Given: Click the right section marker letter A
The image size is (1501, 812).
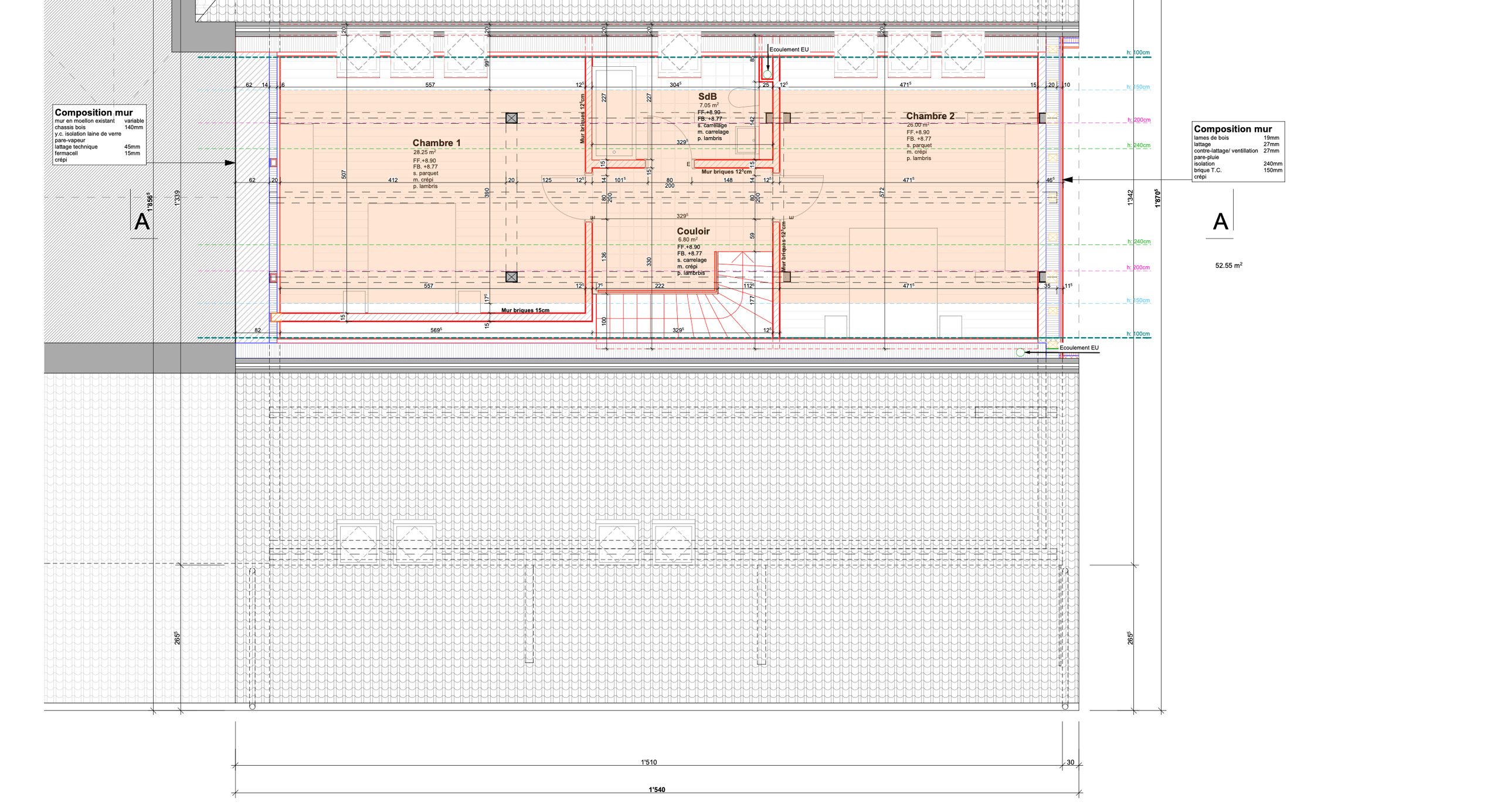Looking at the screenshot, I should point(1220,222).
